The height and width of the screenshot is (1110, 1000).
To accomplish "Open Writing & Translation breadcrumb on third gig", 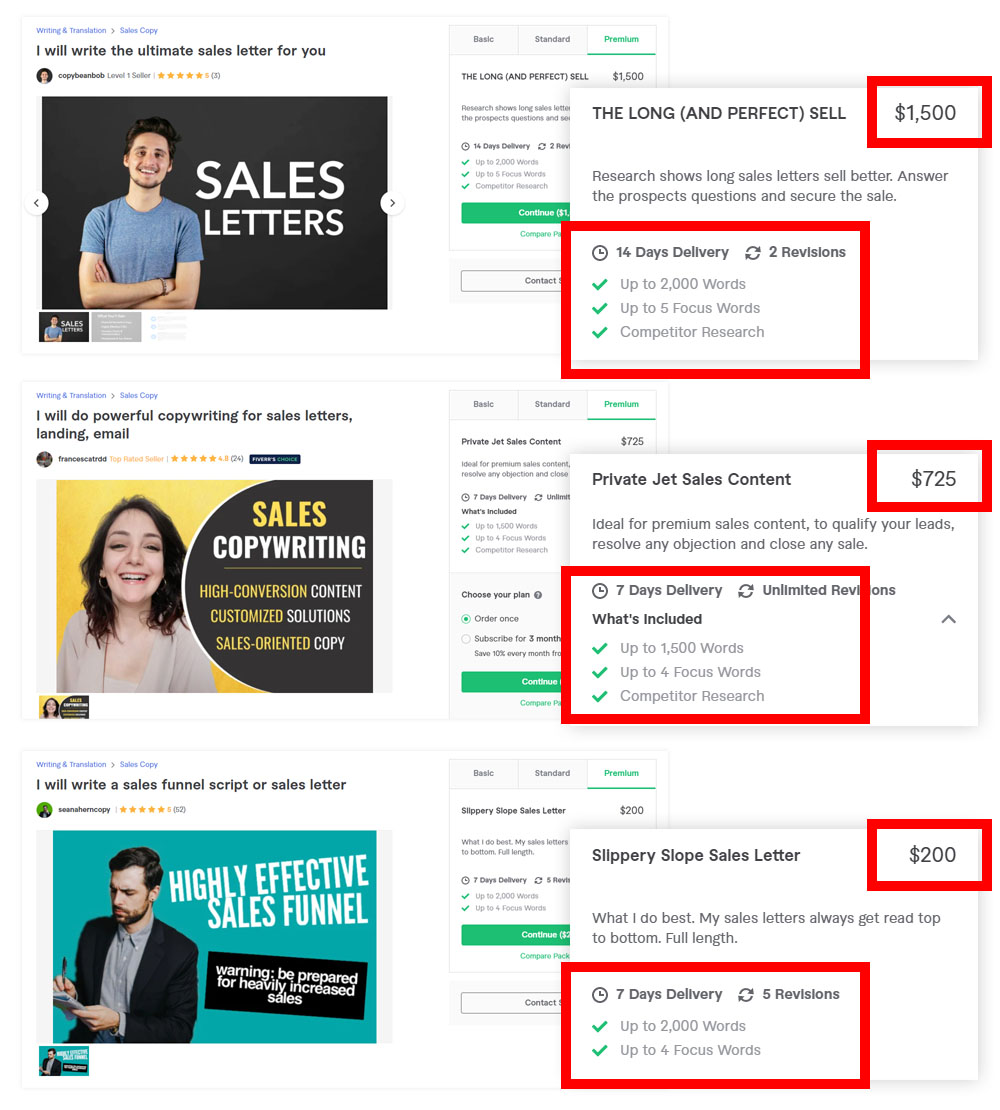I will [71, 765].
